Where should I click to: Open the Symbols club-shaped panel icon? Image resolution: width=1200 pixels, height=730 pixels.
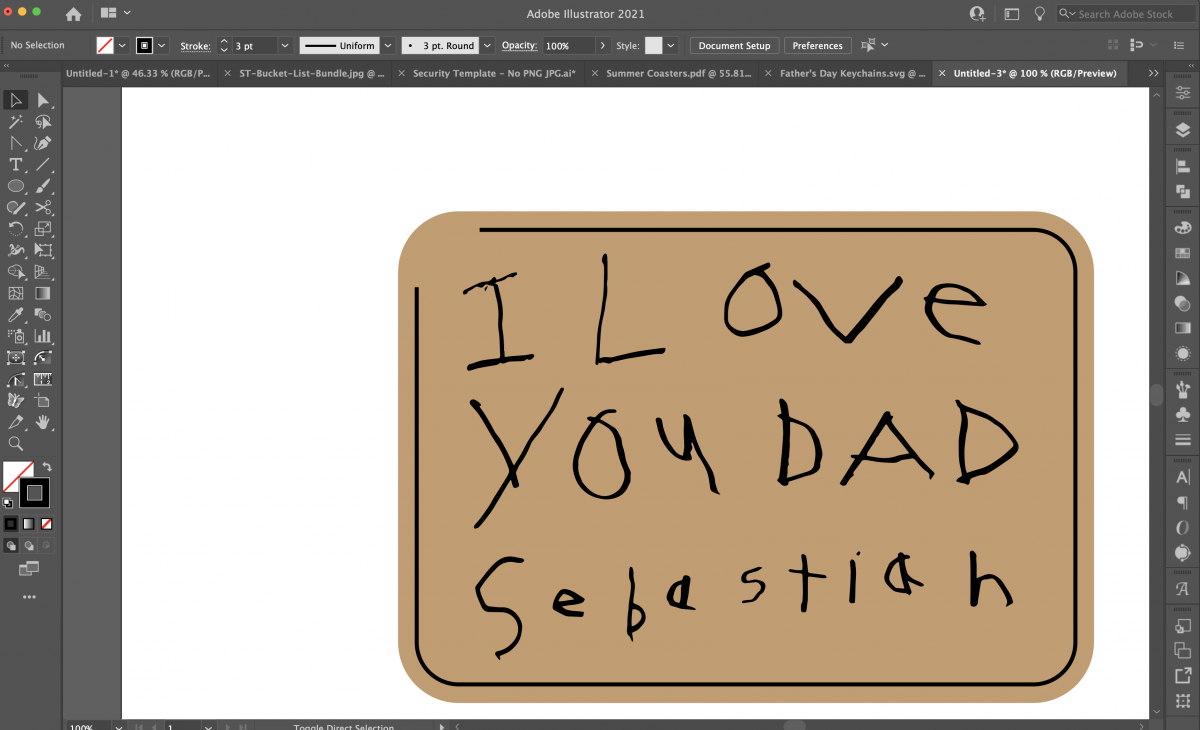[x=1183, y=414]
